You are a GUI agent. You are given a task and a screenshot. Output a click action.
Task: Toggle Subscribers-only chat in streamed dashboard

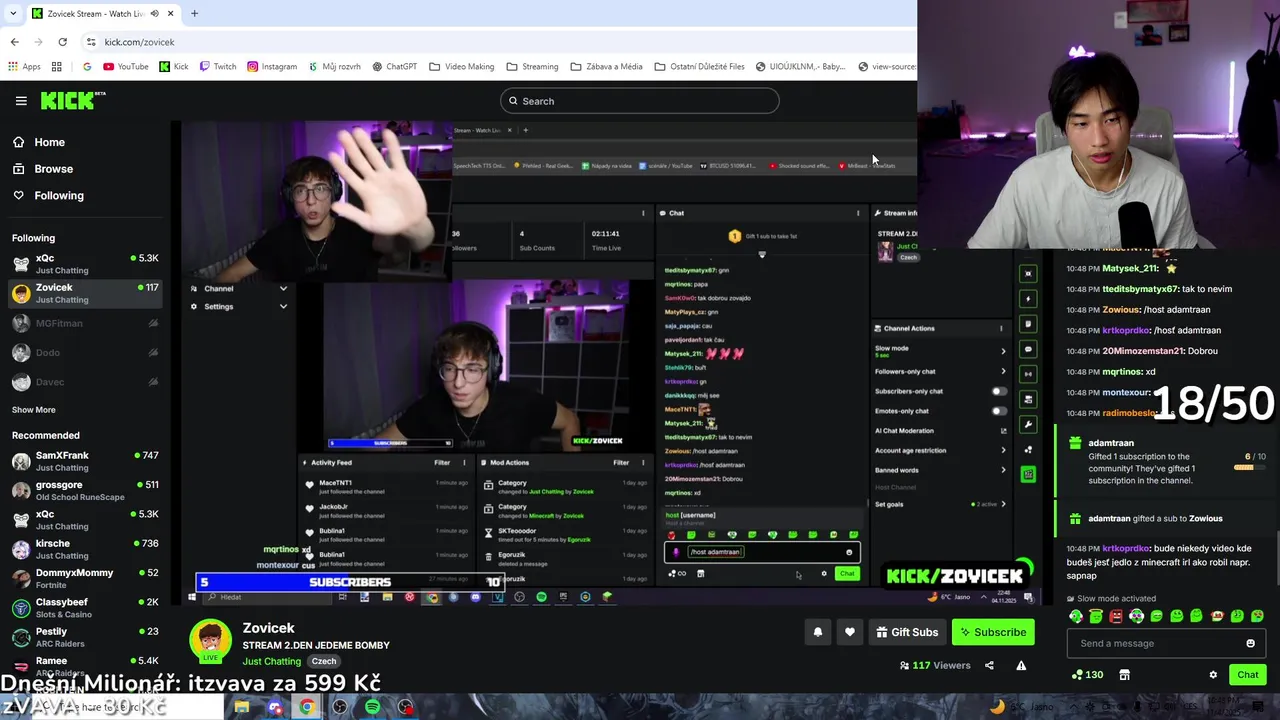click(x=999, y=391)
